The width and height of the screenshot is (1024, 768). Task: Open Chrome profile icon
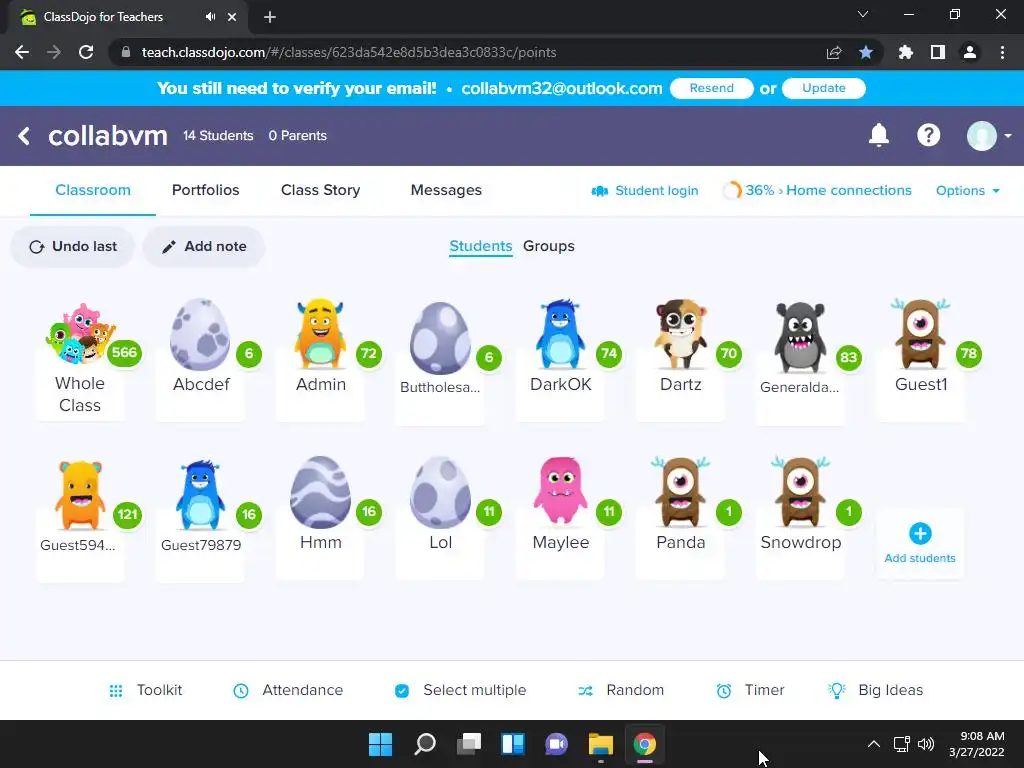click(x=970, y=52)
